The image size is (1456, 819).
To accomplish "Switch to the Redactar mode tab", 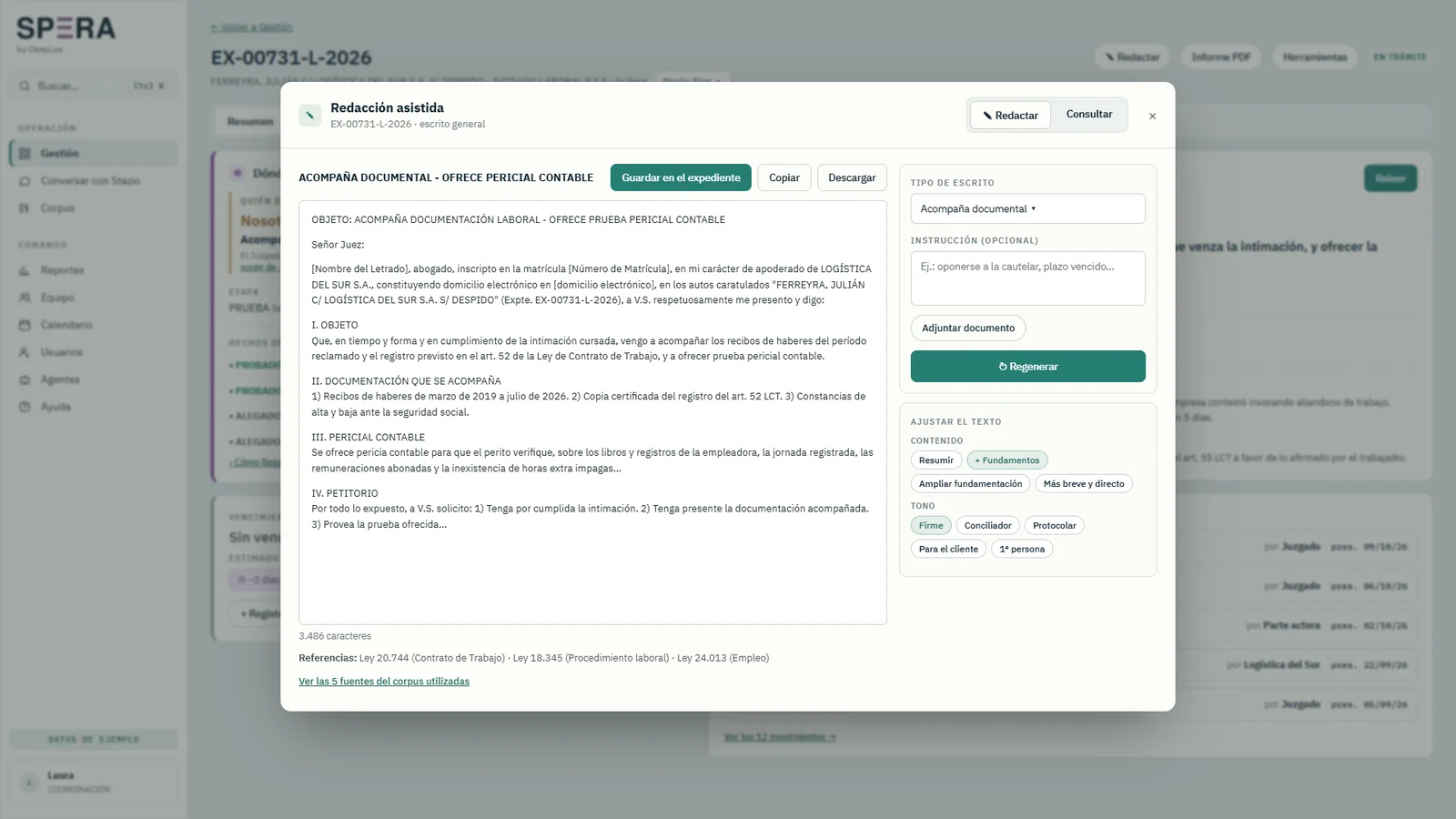I will [x=1010, y=116].
